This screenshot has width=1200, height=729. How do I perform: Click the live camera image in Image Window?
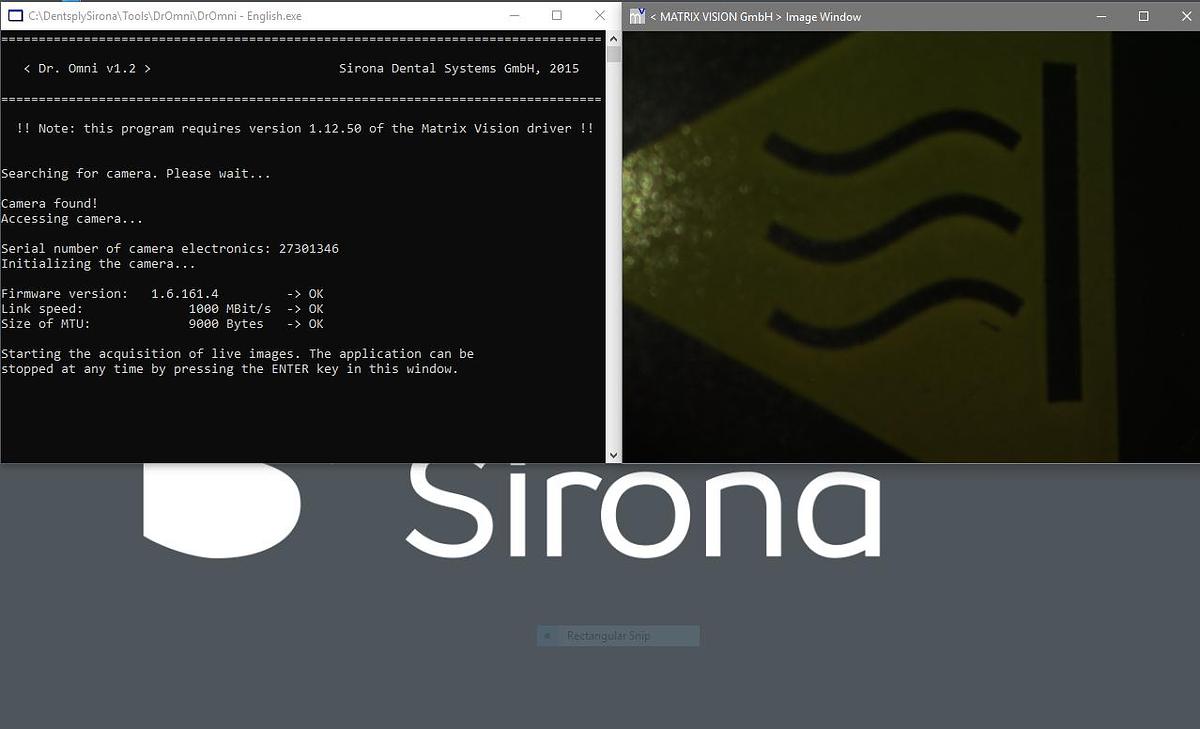(911, 247)
